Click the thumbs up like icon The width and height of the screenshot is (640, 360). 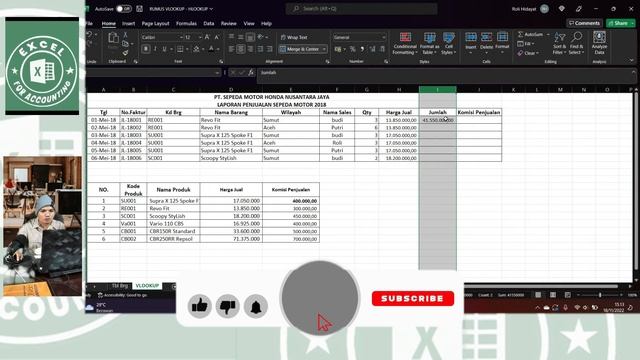click(200, 306)
